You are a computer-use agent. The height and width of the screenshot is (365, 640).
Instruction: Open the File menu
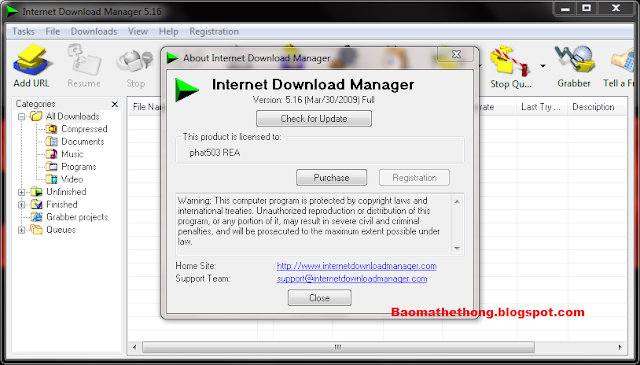53,31
